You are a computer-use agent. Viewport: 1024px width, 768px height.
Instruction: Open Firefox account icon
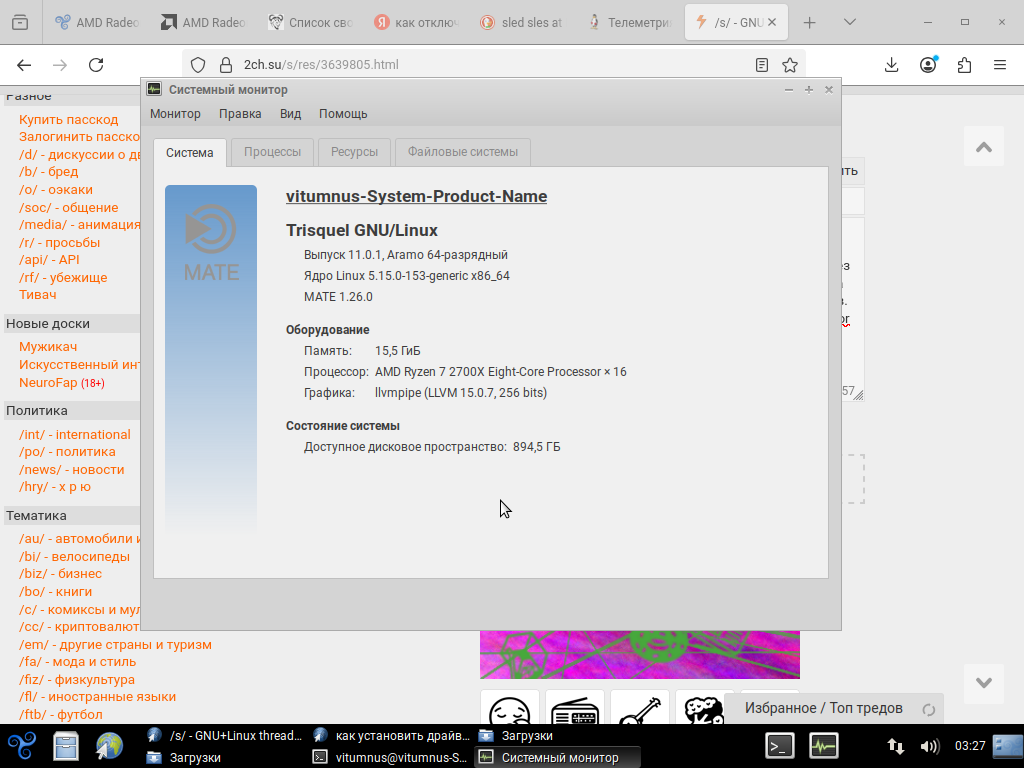point(928,65)
